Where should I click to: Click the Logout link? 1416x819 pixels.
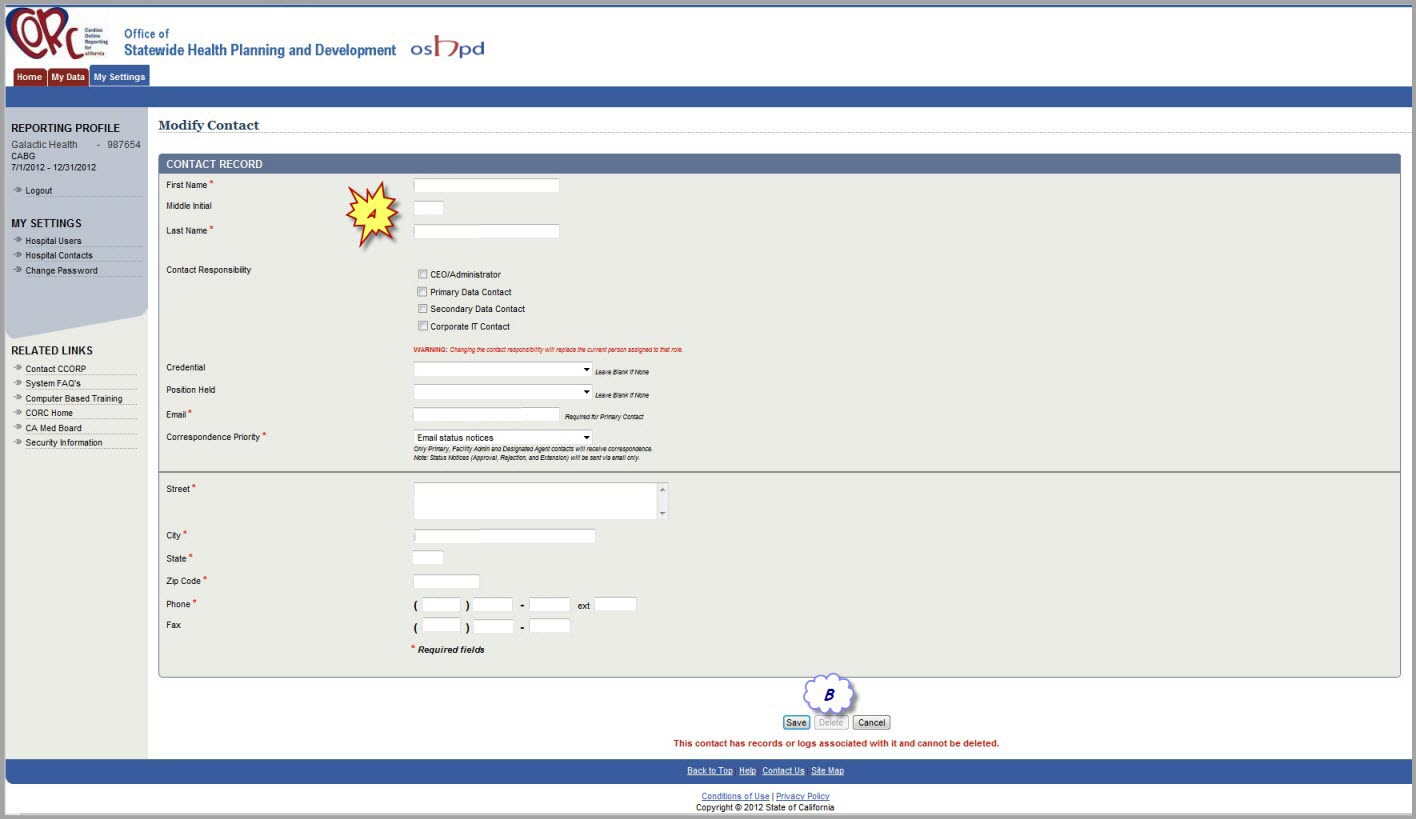(x=39, y=190)
